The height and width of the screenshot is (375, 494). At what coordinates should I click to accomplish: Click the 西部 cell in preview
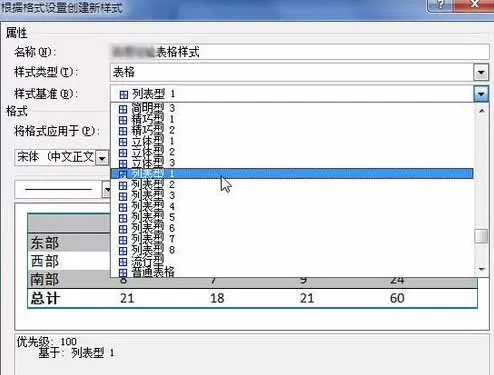click(45, 261)
